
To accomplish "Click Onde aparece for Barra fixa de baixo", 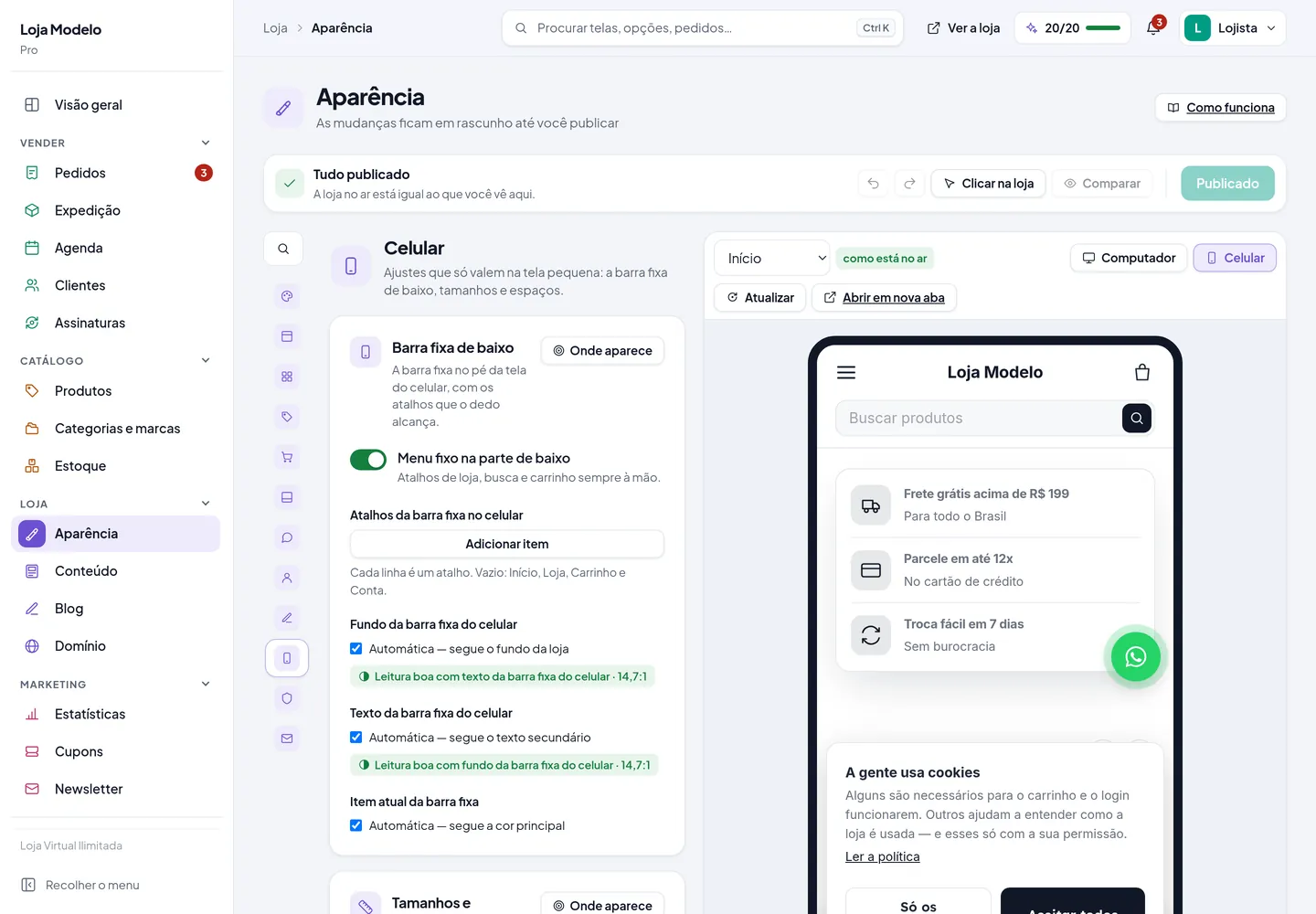I will (602, 351).
